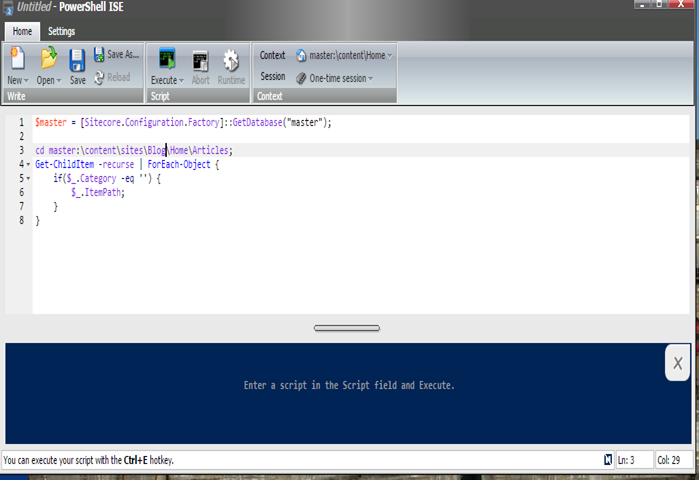Click the session paperclip icon

[301, 78]
